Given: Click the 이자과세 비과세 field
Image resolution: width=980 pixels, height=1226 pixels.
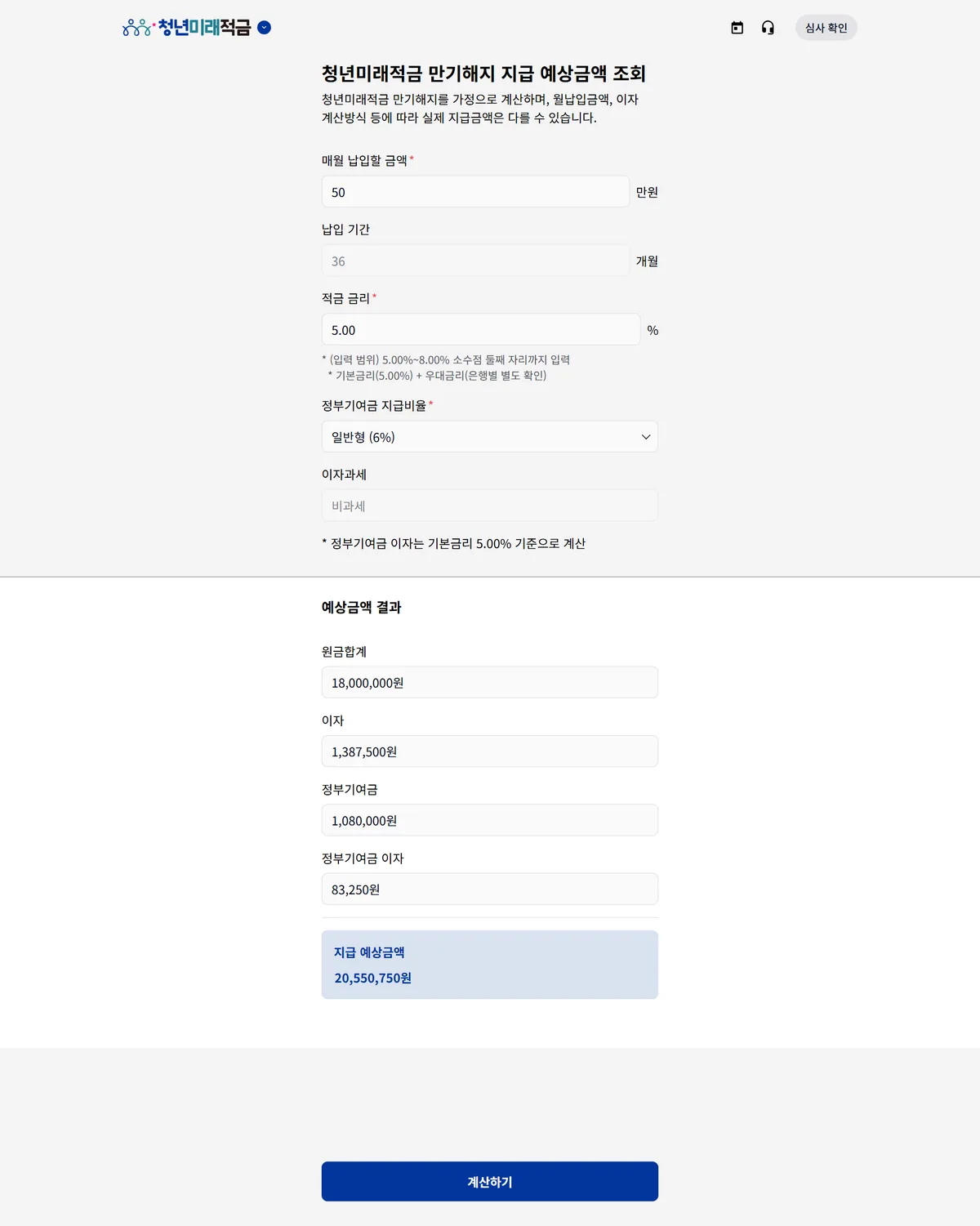Looking at the screenshot, I should click(490, 506).
